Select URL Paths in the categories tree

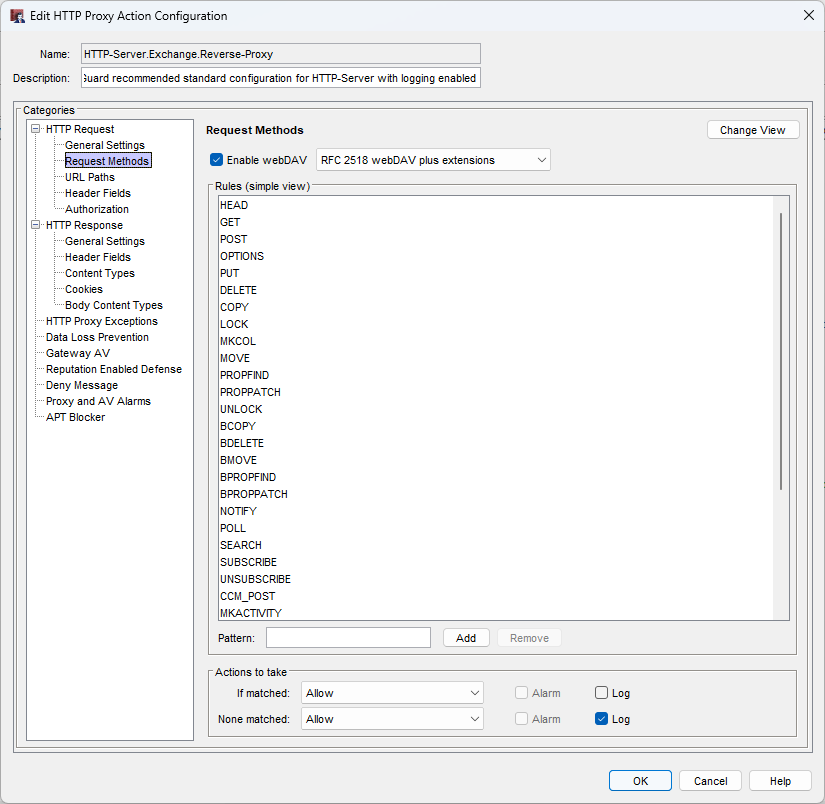pyautogui.click(x=90, y=177)
